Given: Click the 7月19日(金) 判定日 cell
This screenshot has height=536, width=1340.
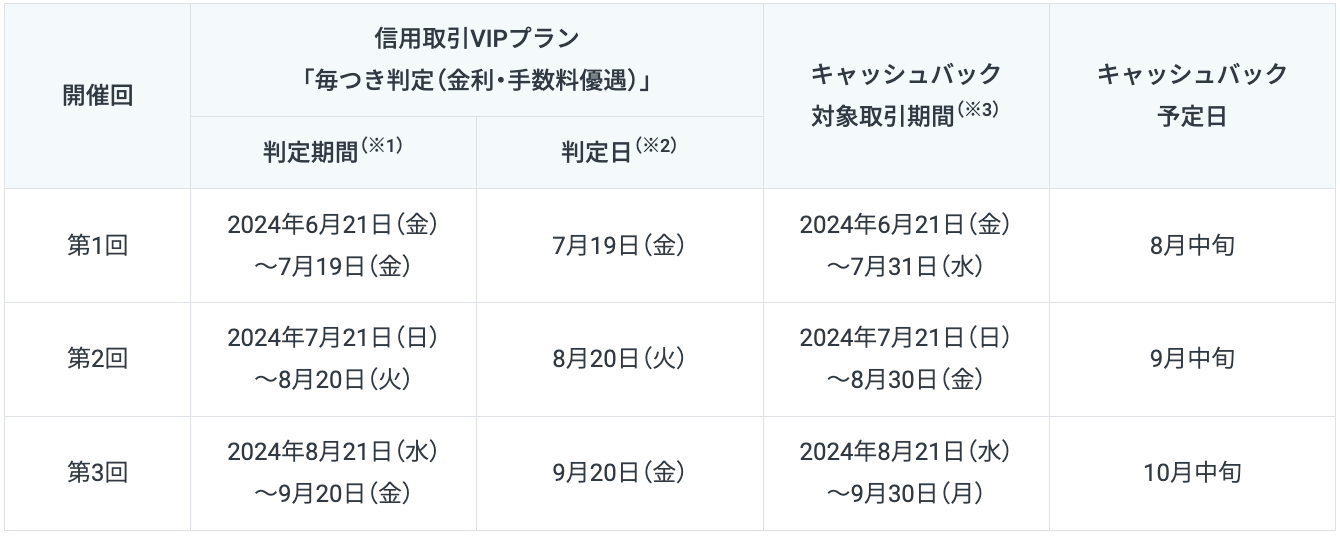Looking at the screenshot, I should 620,246.
